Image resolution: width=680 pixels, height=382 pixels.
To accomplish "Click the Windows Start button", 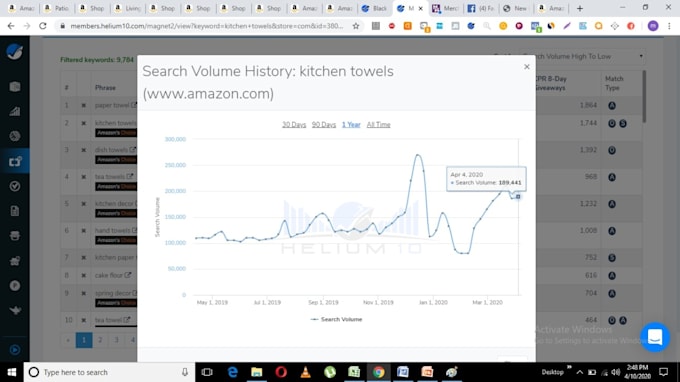I will pyautogui.click(x=12, y=372).
